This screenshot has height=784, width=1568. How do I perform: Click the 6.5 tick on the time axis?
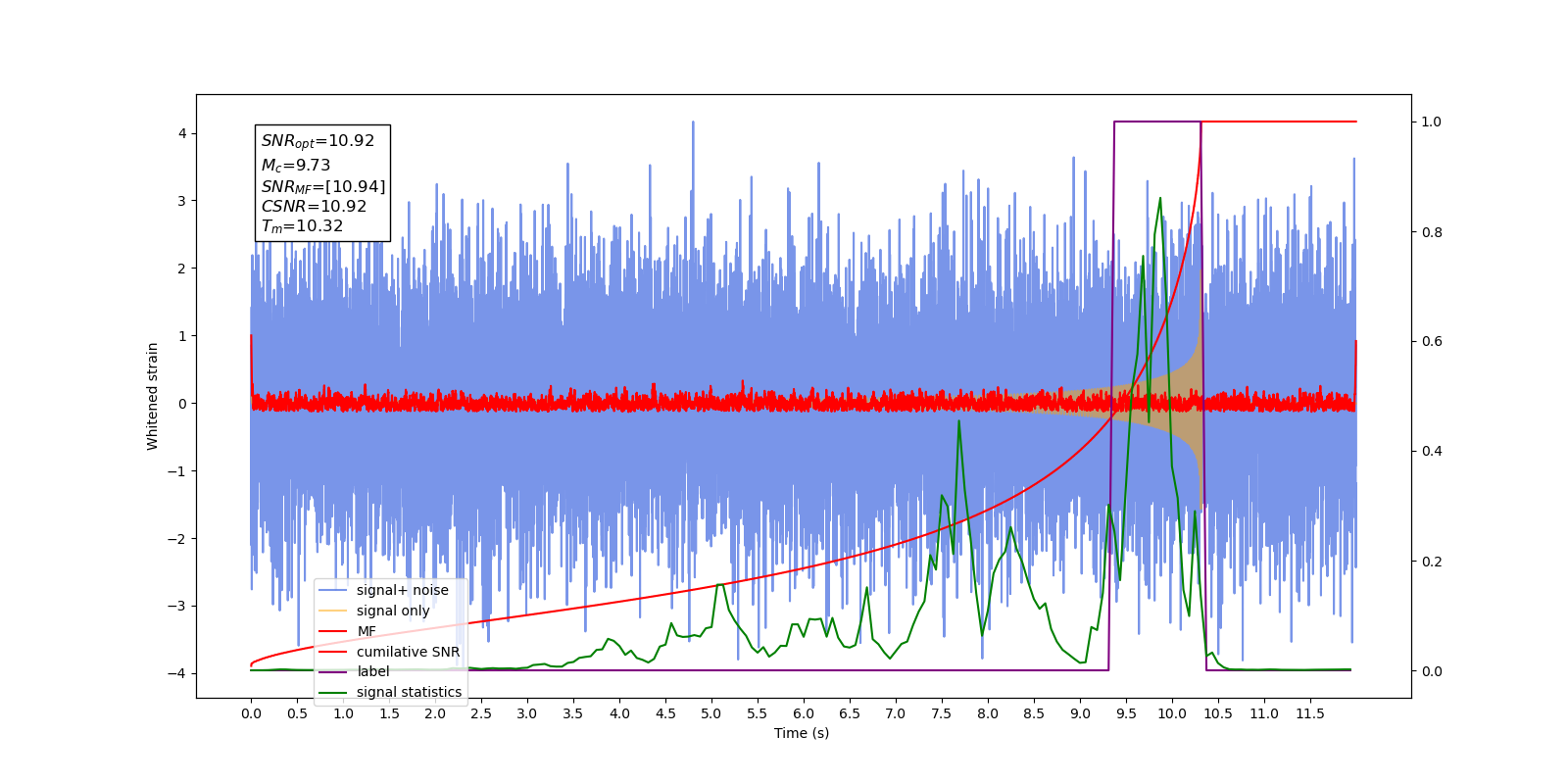coord(850,713)
